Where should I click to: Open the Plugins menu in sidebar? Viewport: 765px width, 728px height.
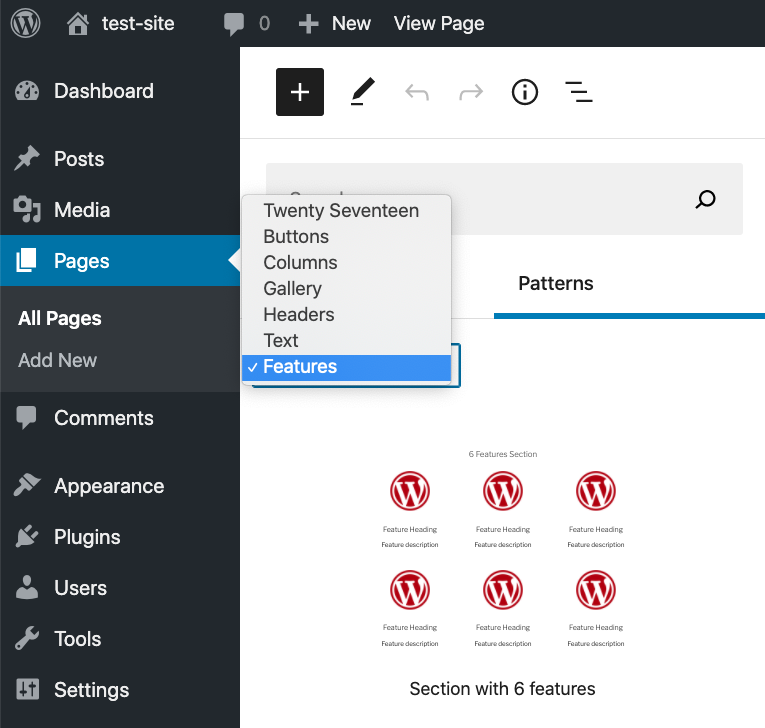point(87,537)
